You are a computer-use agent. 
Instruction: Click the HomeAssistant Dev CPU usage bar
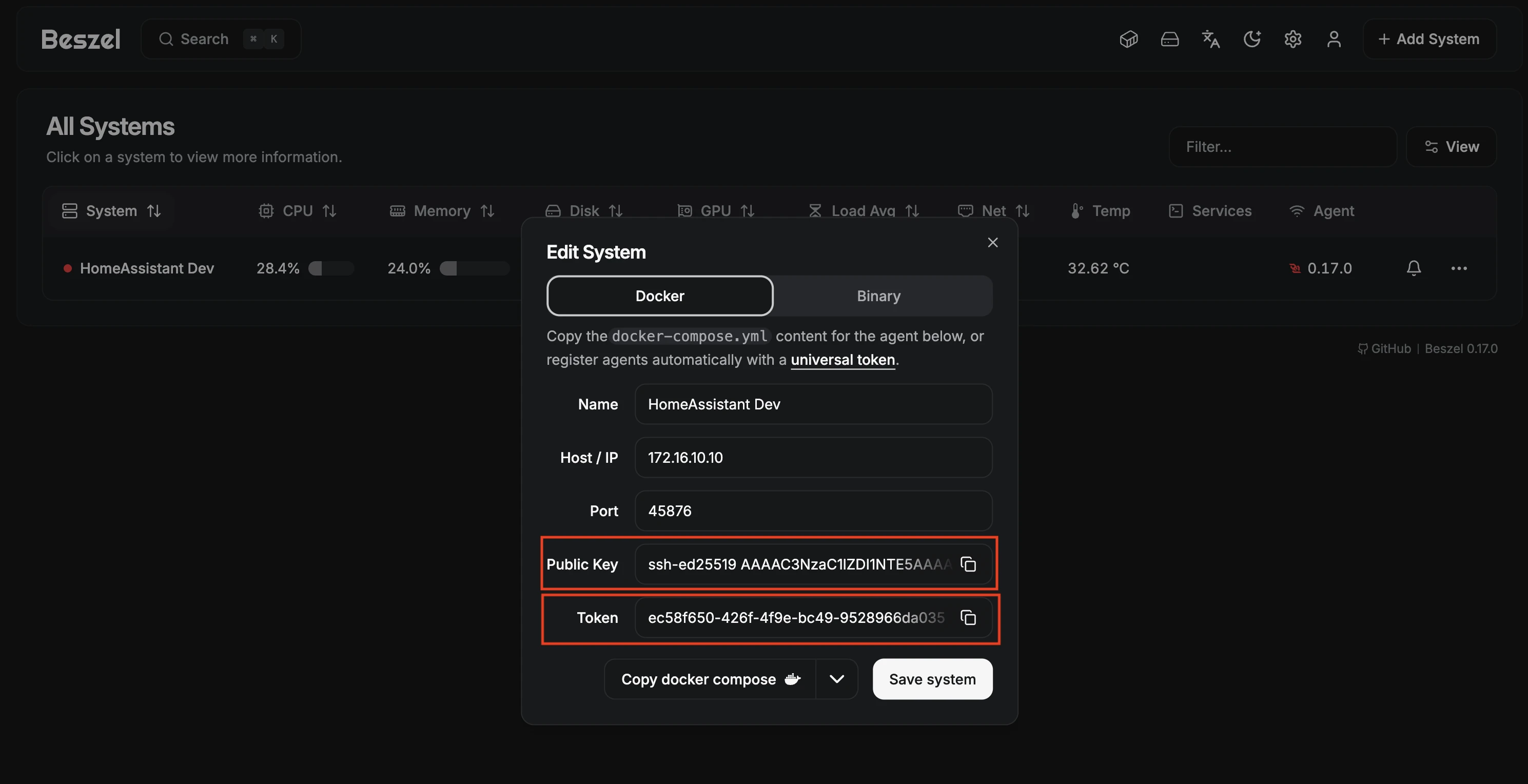331,269
